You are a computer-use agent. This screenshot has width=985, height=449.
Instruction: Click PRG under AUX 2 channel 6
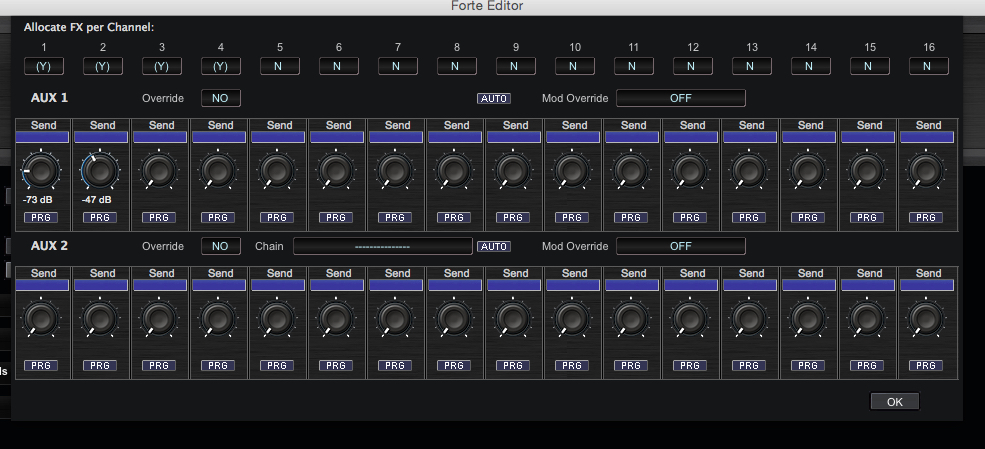point(336,365)
